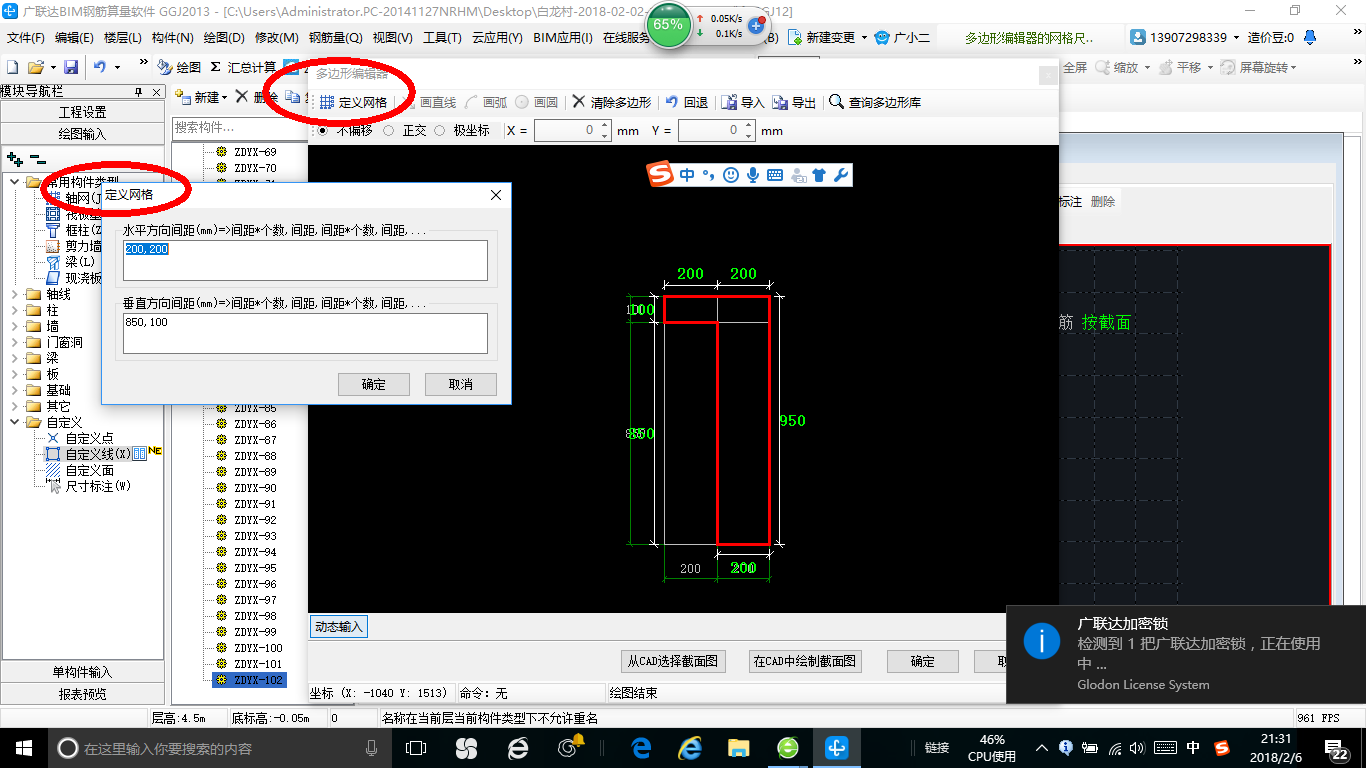Click 从CAD选择截面图 button
1366x768 pixels.
(x=673, y=661)
